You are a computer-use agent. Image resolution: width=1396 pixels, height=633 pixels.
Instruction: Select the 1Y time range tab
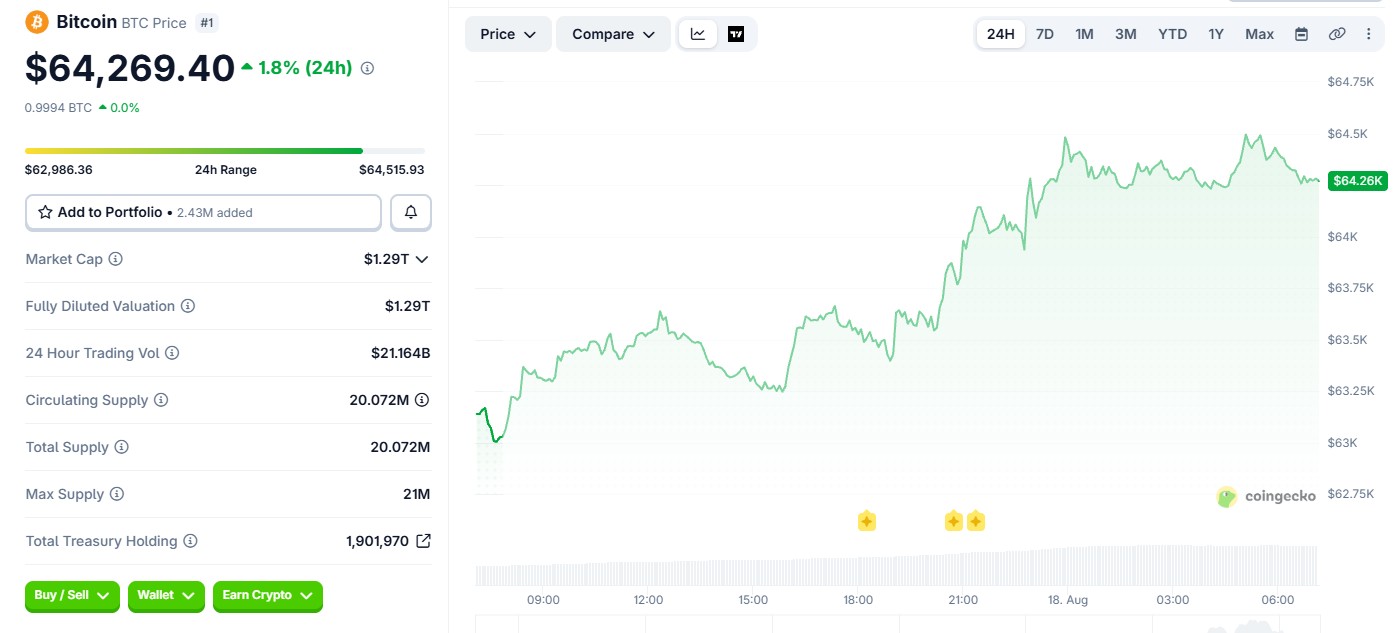(1216, 34)
